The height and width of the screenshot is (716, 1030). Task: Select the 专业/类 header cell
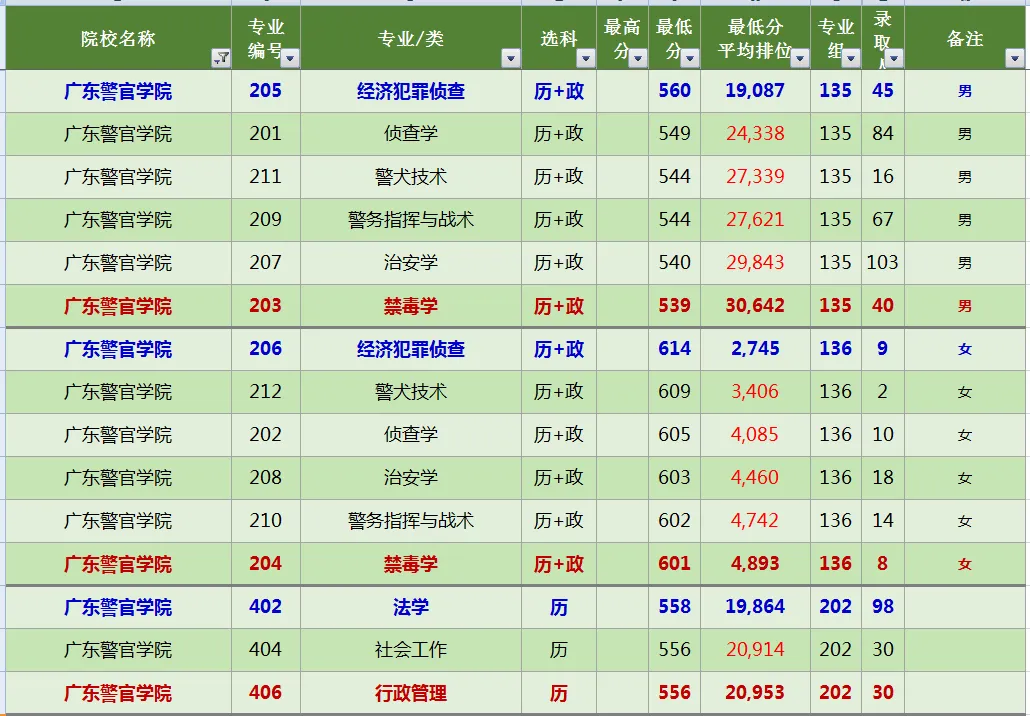411,38
